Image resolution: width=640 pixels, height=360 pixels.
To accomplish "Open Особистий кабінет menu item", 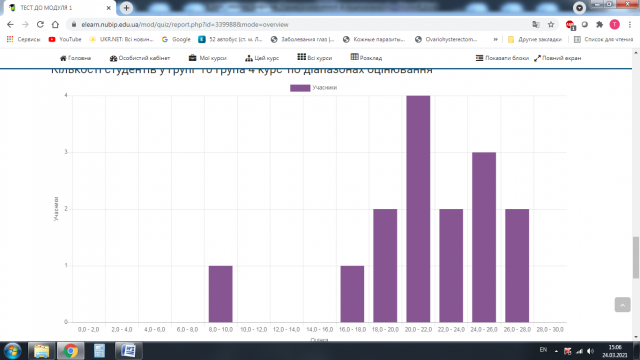I will pyautogui.click(x=140, y=58).
